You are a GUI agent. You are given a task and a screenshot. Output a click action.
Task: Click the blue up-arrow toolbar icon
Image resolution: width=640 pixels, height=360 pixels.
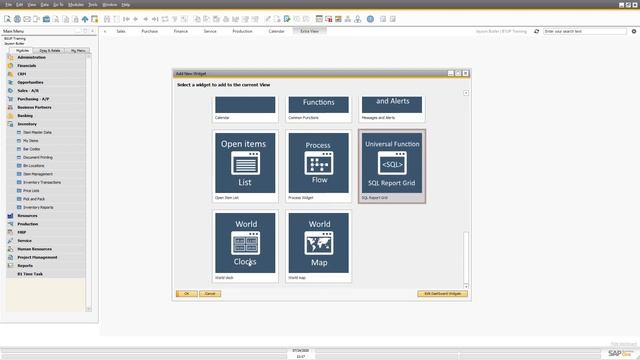point(85,19)
